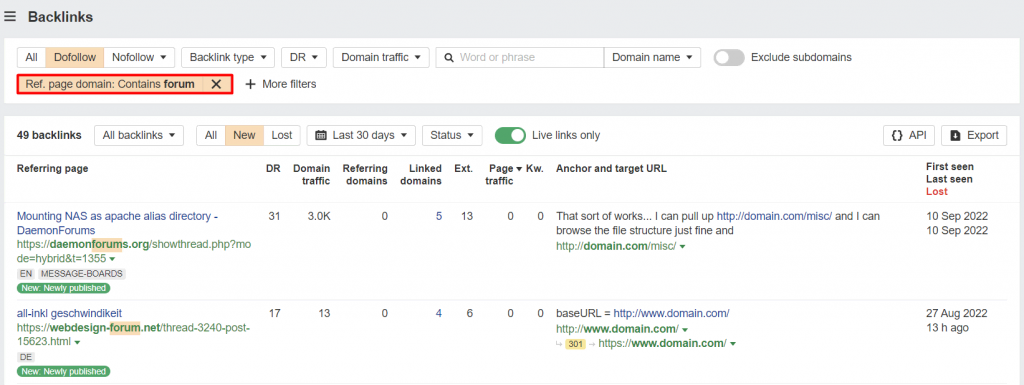This screenshot has width=1024, height=385.
Task: Remove the 'Contains forum' filter with X
Action: point(216,84)
